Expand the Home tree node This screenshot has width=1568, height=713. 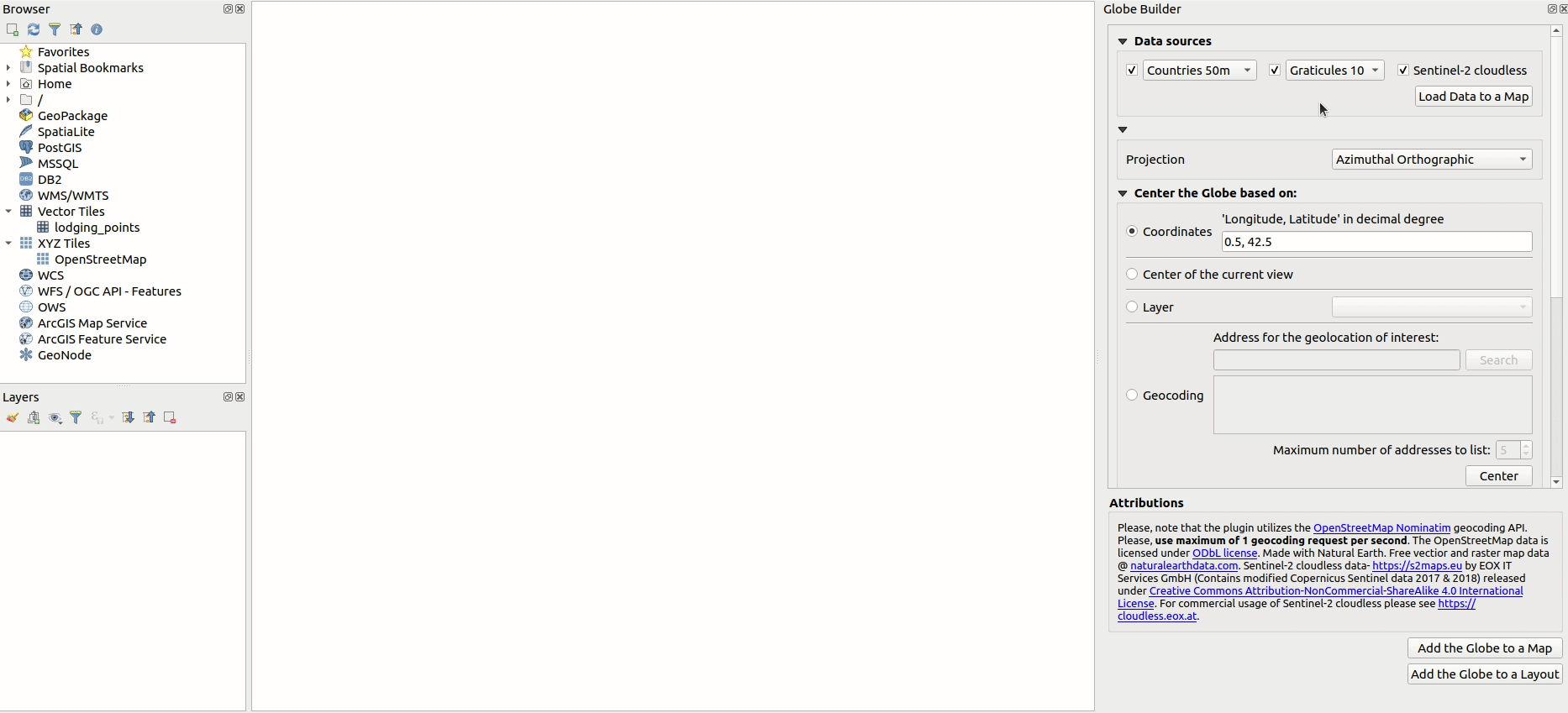(8, 84)
